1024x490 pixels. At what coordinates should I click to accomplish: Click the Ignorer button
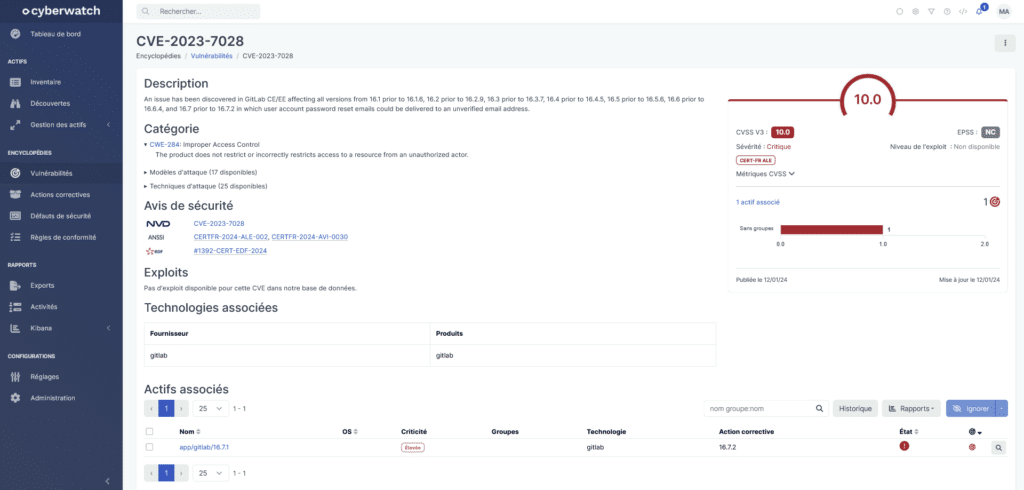pyautogui.click(x=970, y=409)
